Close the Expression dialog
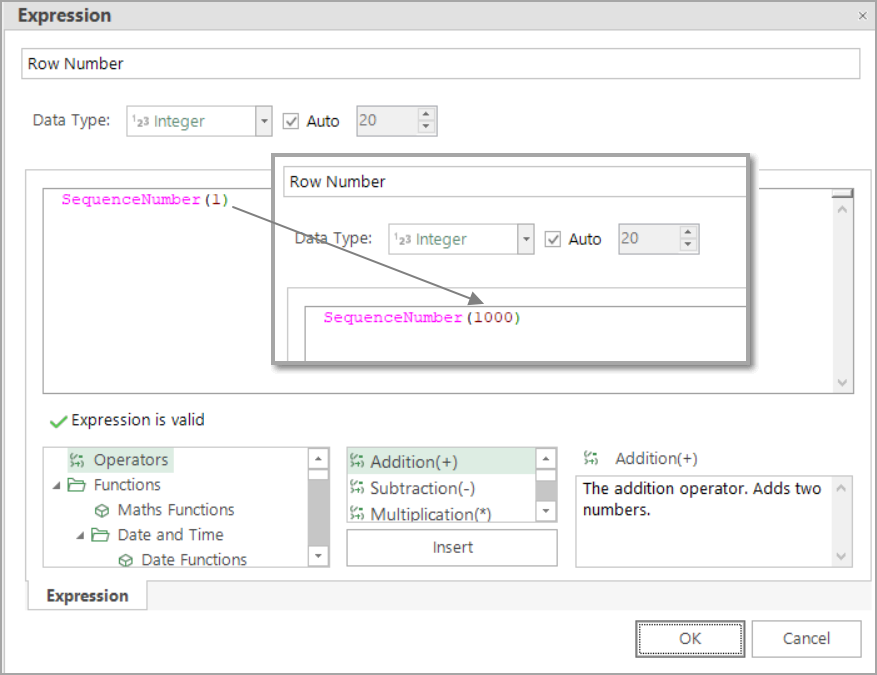 point(862,16)
